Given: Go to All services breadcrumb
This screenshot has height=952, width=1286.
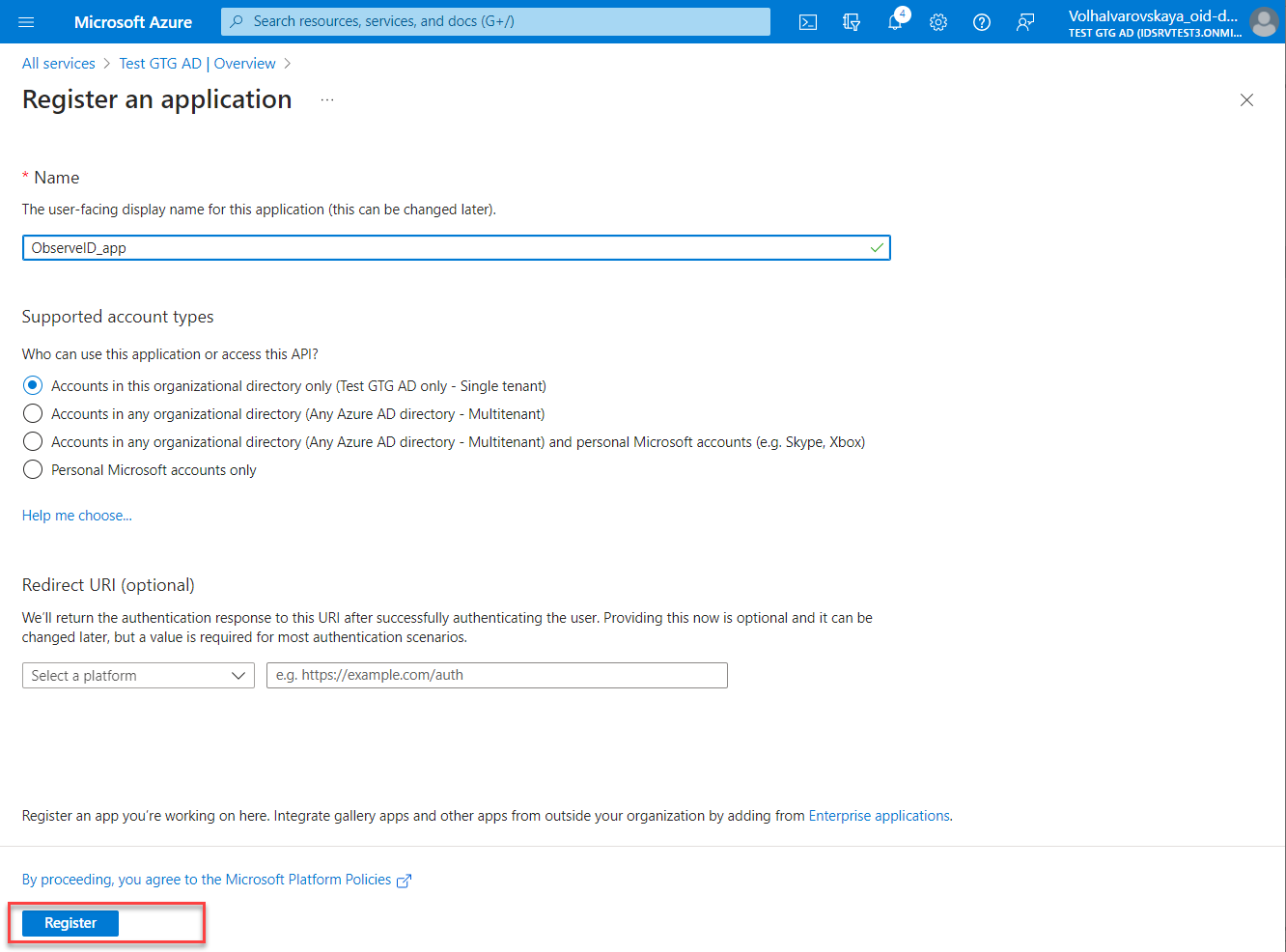Looking at the screenshot, I should (59, 64).
